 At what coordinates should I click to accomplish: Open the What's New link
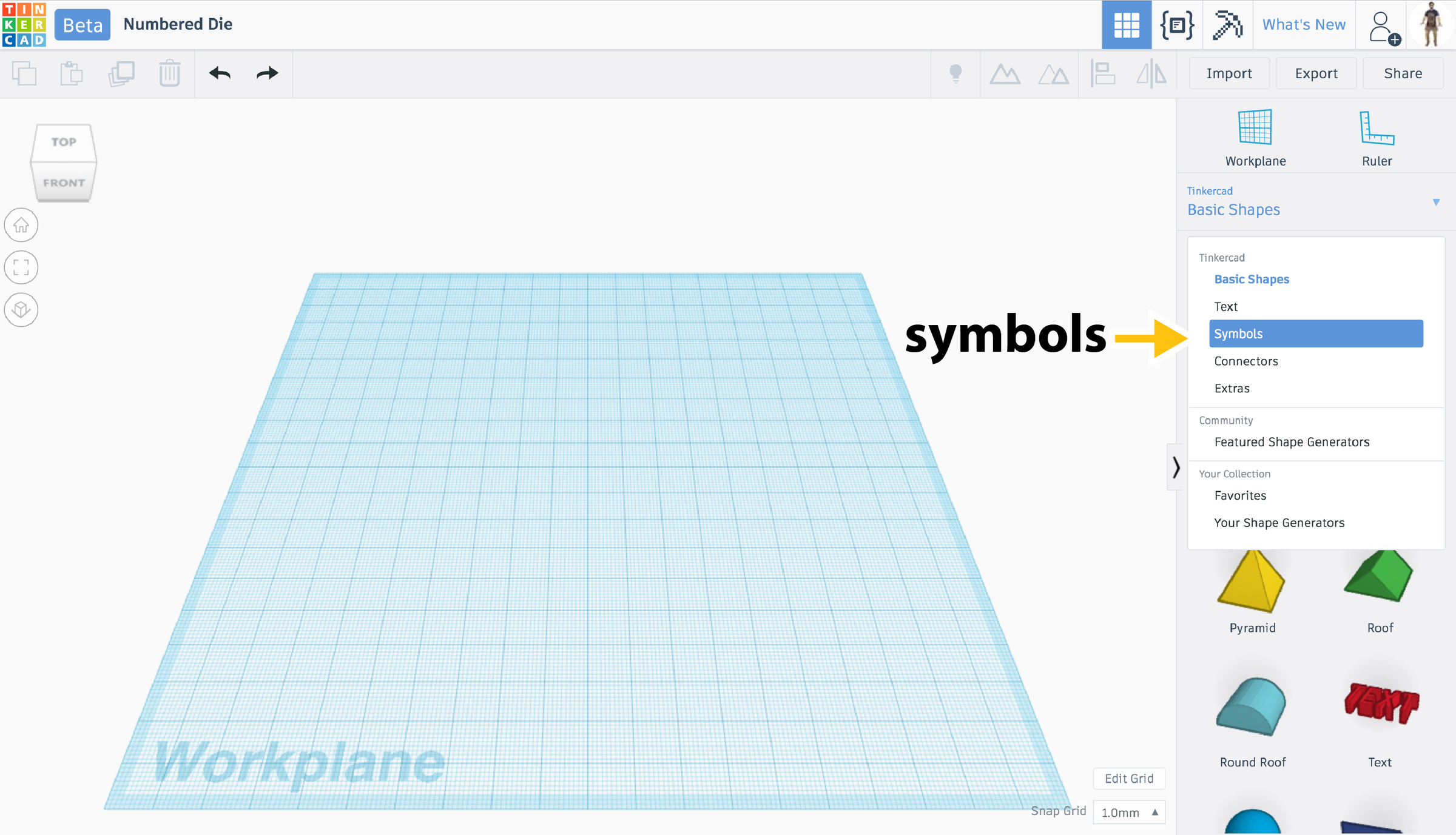(1304, 25)
